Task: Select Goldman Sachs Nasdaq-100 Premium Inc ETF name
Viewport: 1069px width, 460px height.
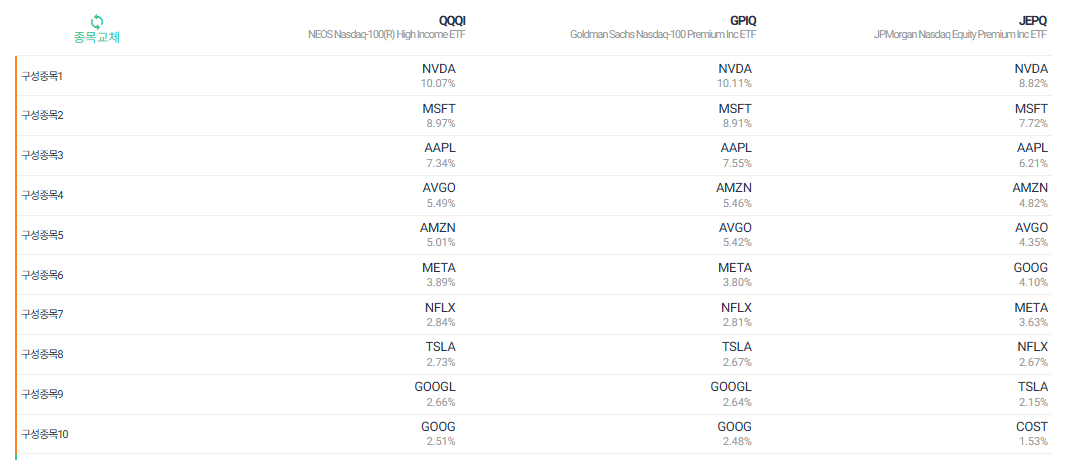Action: click(663, 35)
